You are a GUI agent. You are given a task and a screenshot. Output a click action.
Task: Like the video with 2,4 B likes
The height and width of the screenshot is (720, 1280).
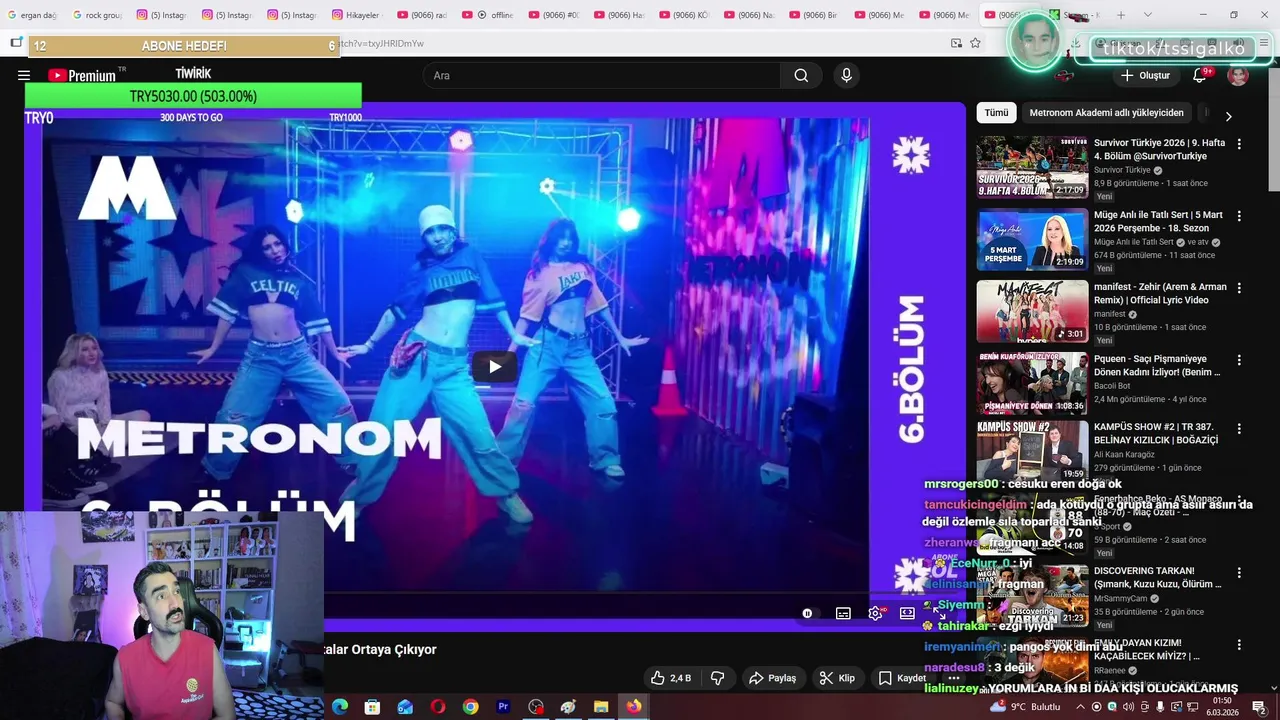(670, 678)
